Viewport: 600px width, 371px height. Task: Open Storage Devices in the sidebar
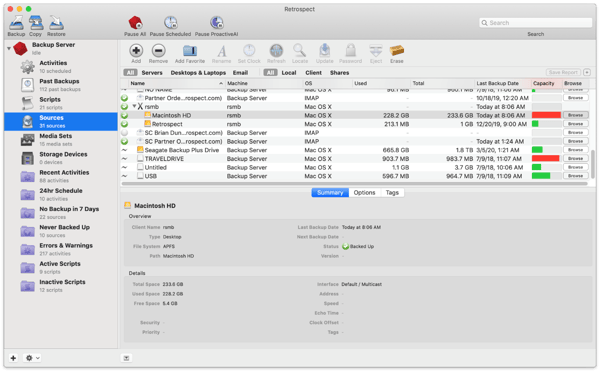click(x=61, y=158)
